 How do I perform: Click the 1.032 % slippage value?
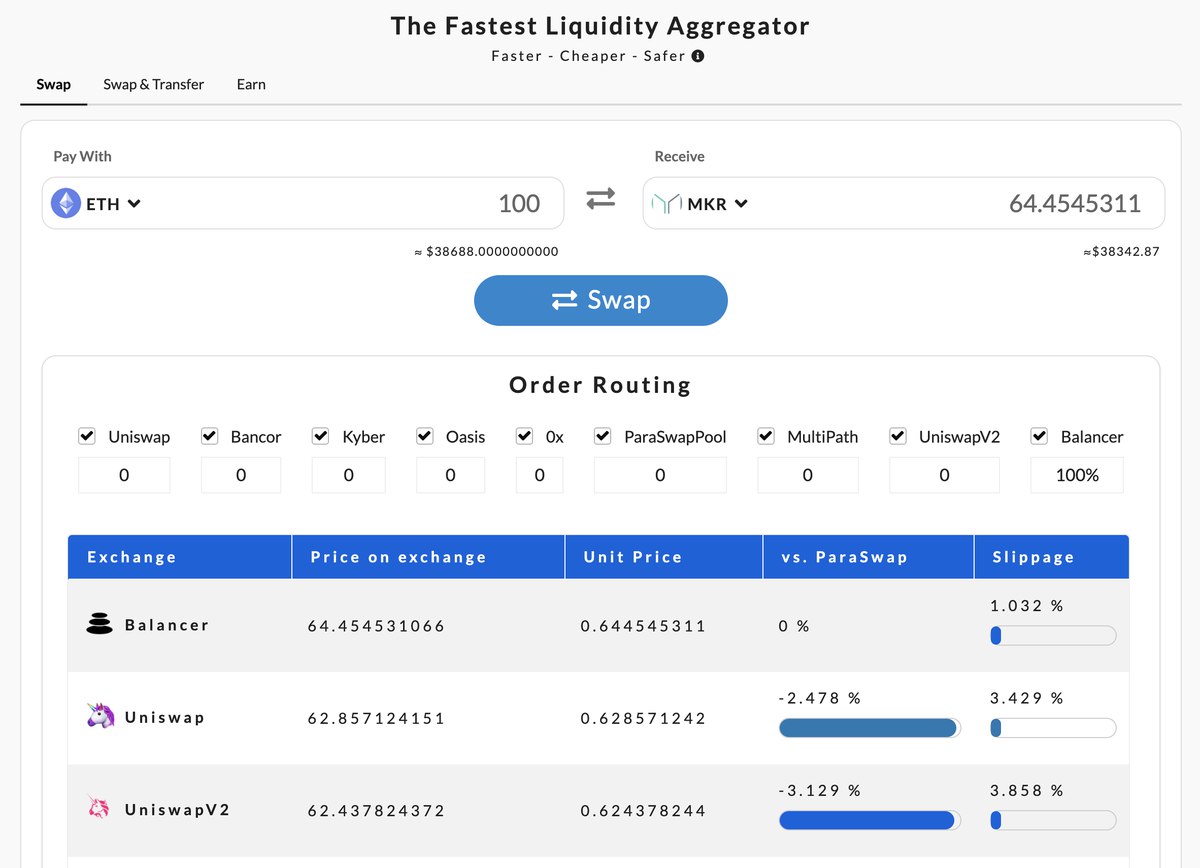tap(1026, 606)
